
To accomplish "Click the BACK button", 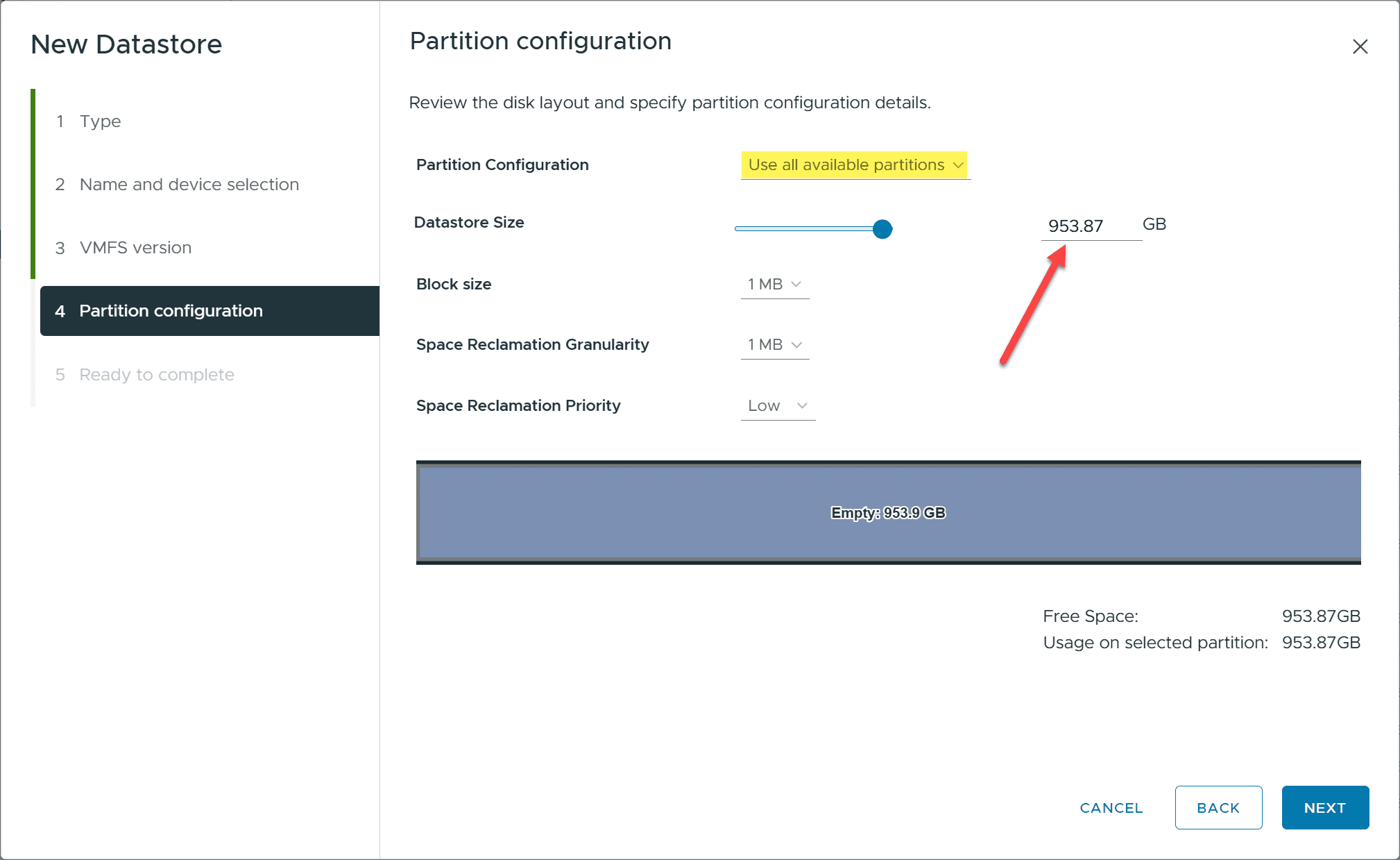I will click(1218, 808).
